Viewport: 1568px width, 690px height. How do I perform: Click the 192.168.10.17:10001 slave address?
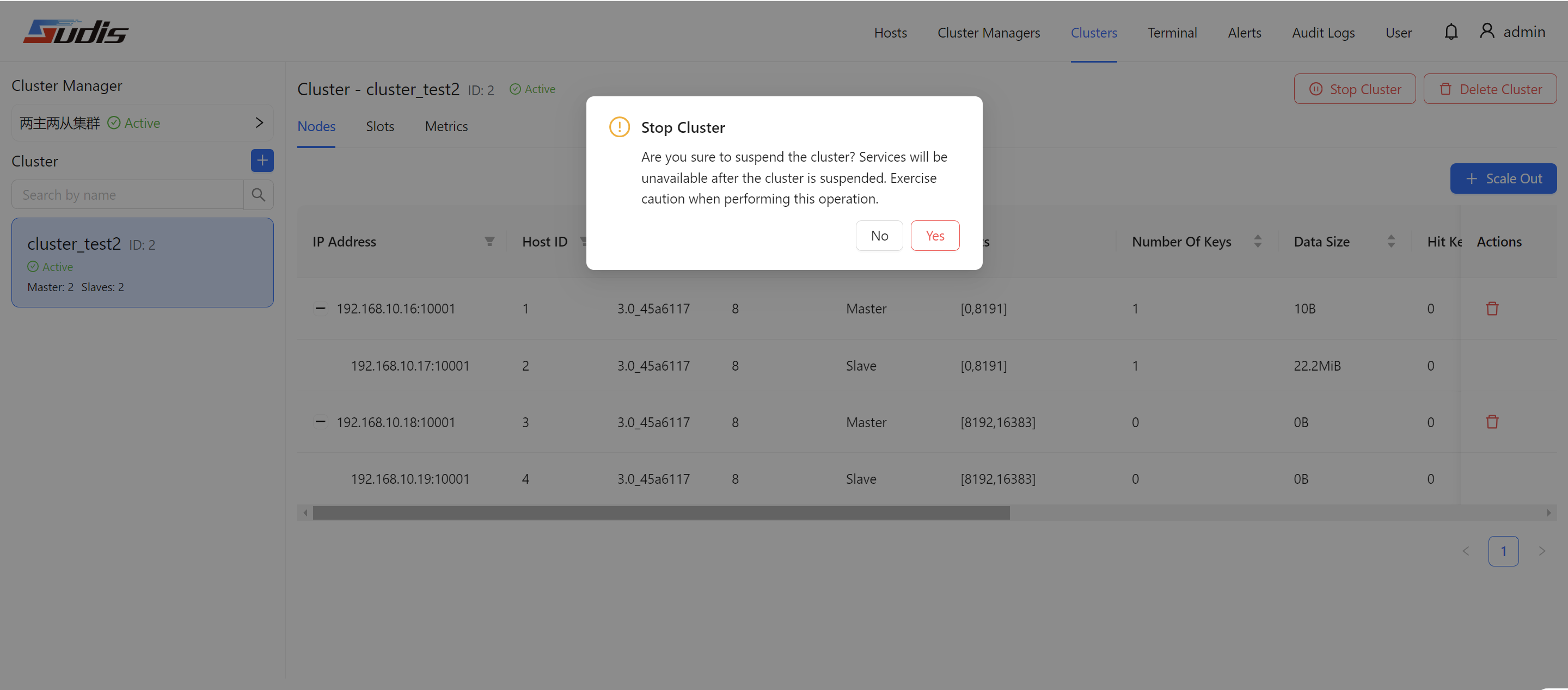pos(409,366)
